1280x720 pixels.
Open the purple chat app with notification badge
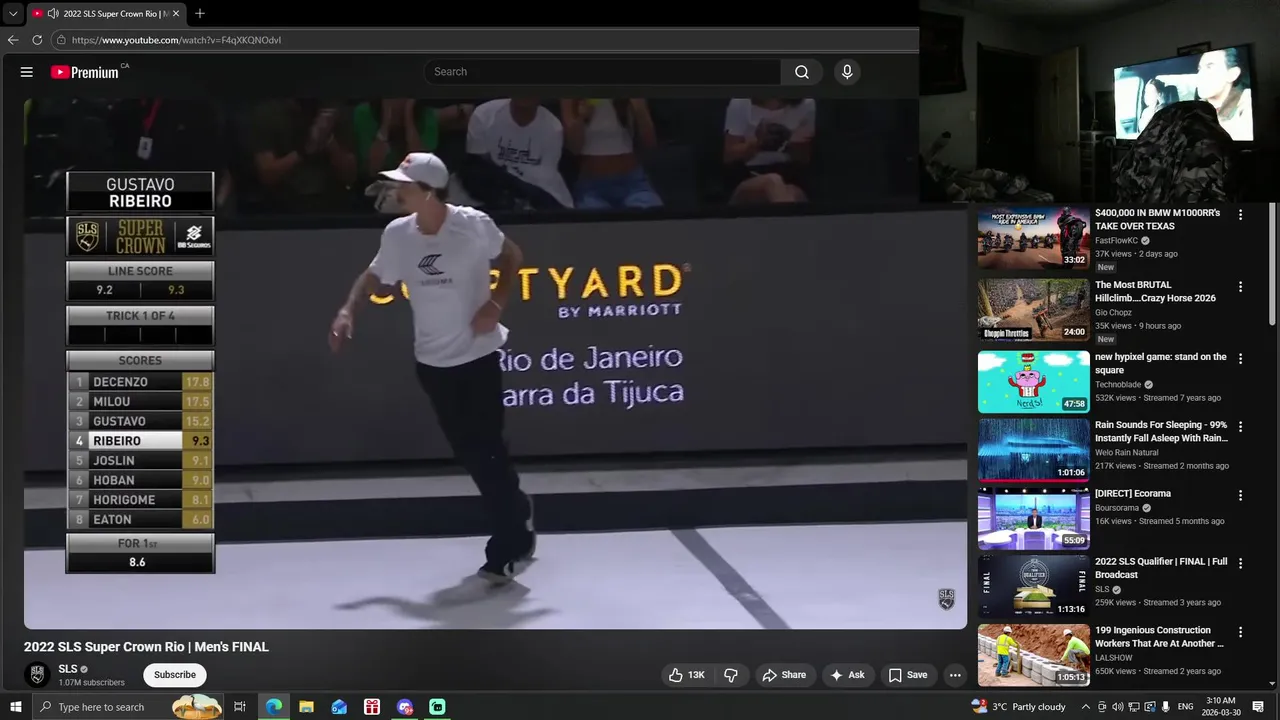405,707
